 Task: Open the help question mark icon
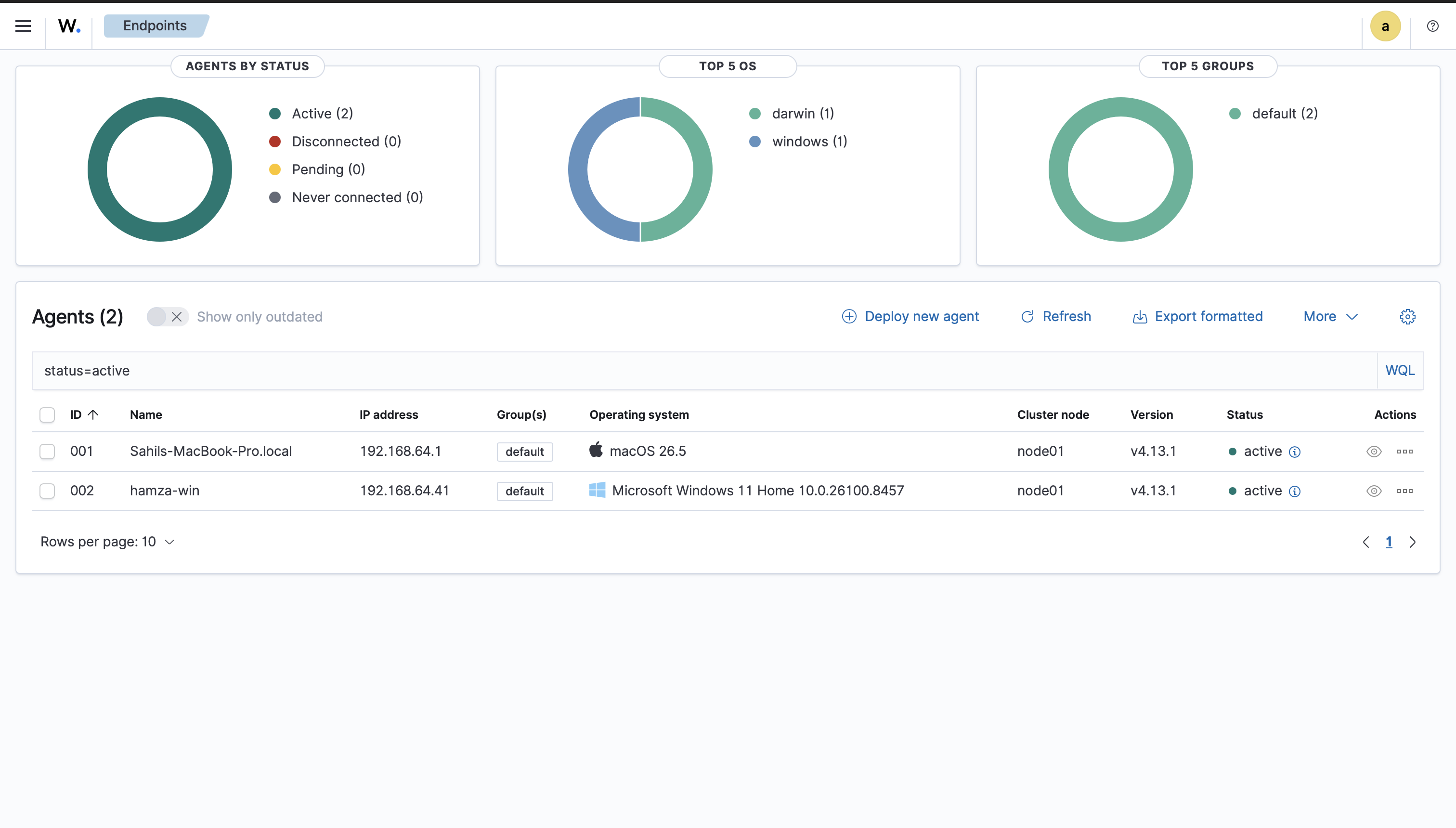(x=1433, y=26)
